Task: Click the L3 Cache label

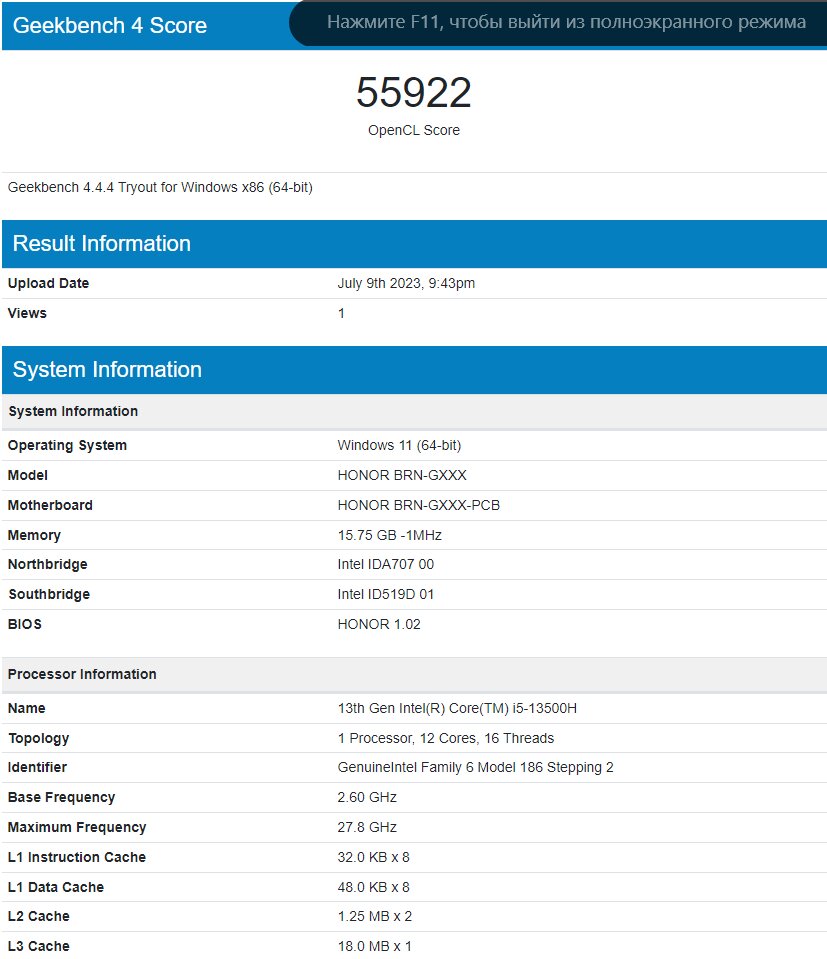Action: (x=39, y=946)
